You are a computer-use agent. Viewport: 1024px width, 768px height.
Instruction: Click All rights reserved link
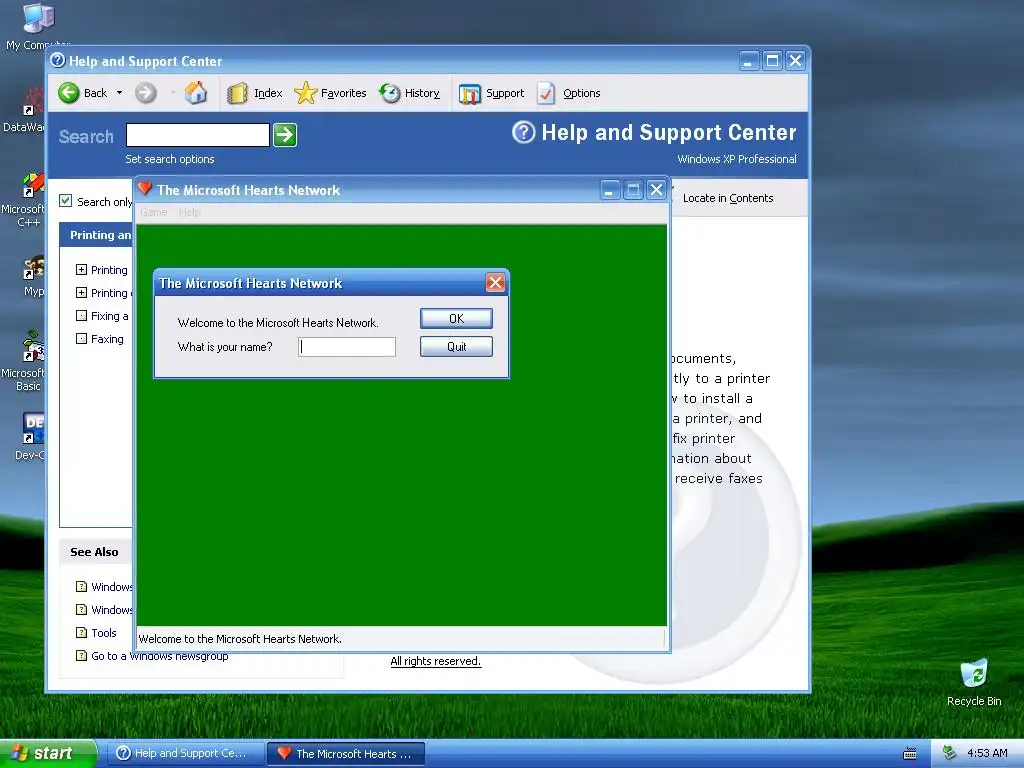[x=436, y=661]
